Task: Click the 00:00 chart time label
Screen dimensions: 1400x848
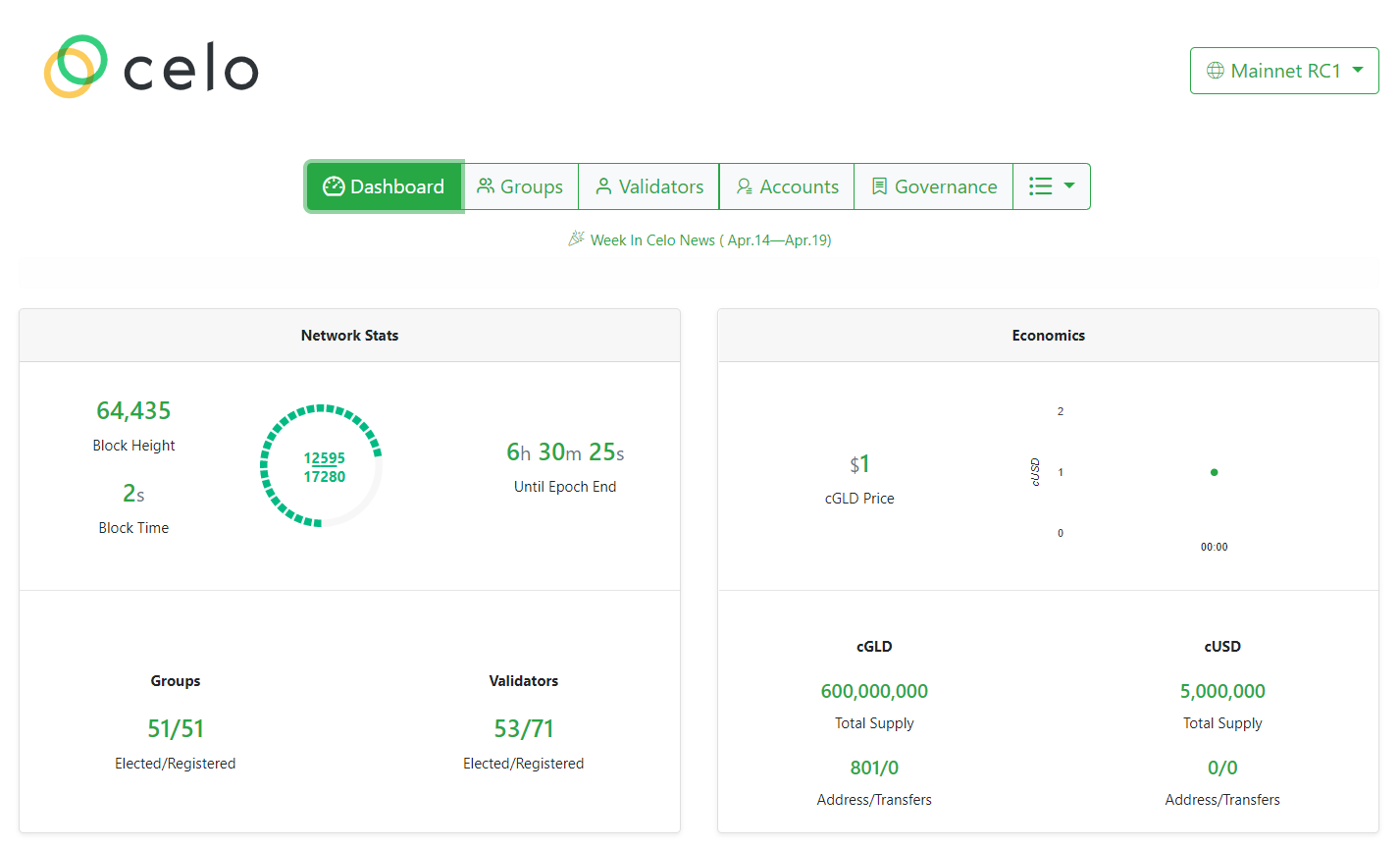Action: 1214,547
